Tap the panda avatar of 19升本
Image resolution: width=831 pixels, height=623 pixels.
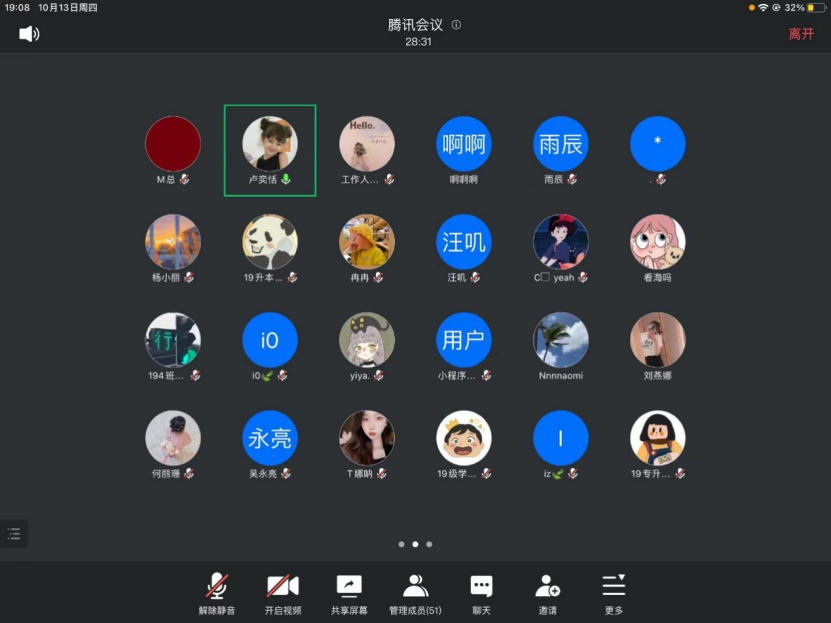coord(270,242)
